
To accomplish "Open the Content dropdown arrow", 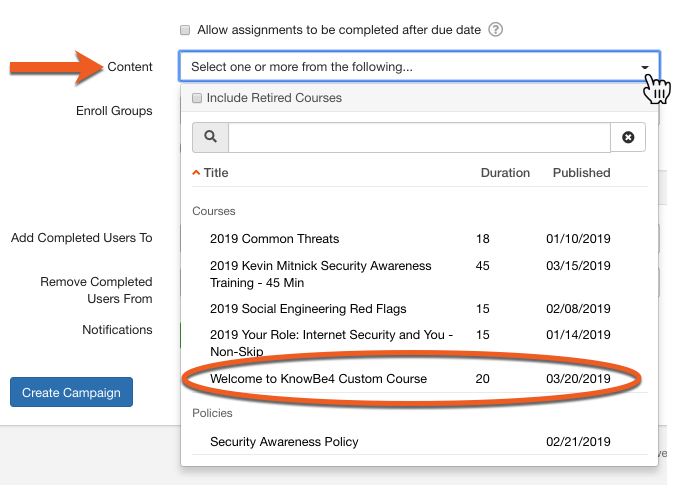I will tap(645, 67).
